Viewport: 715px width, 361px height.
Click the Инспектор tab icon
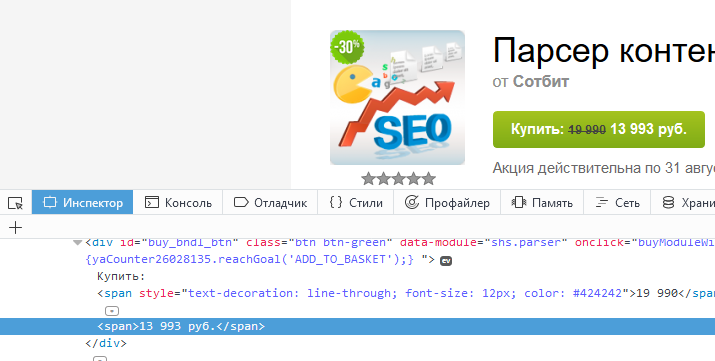click(50, 202)
